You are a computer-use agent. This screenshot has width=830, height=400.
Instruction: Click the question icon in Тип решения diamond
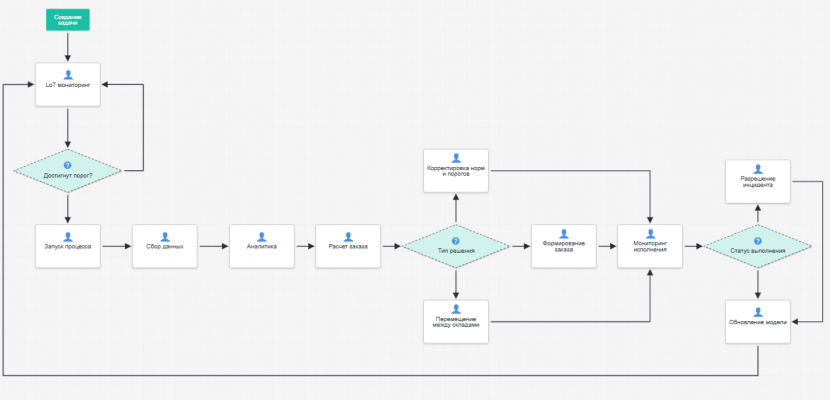pos(456,241)
